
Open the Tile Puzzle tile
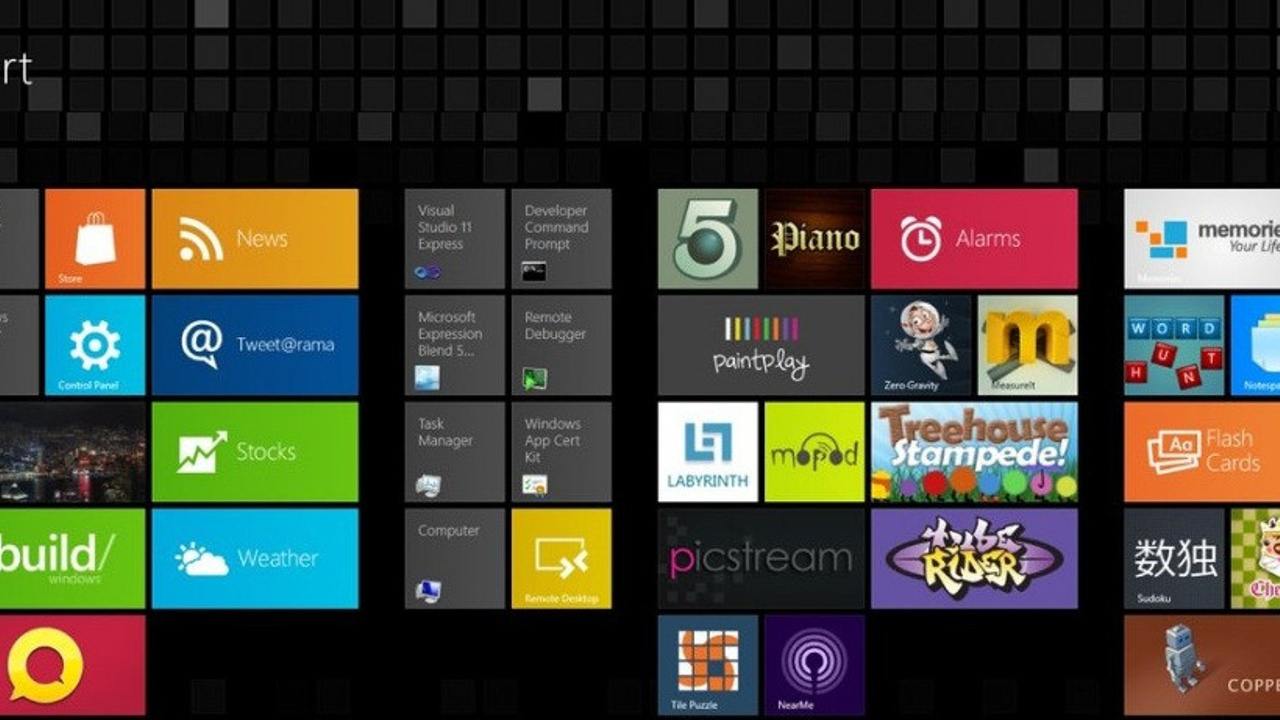point(708,665)
